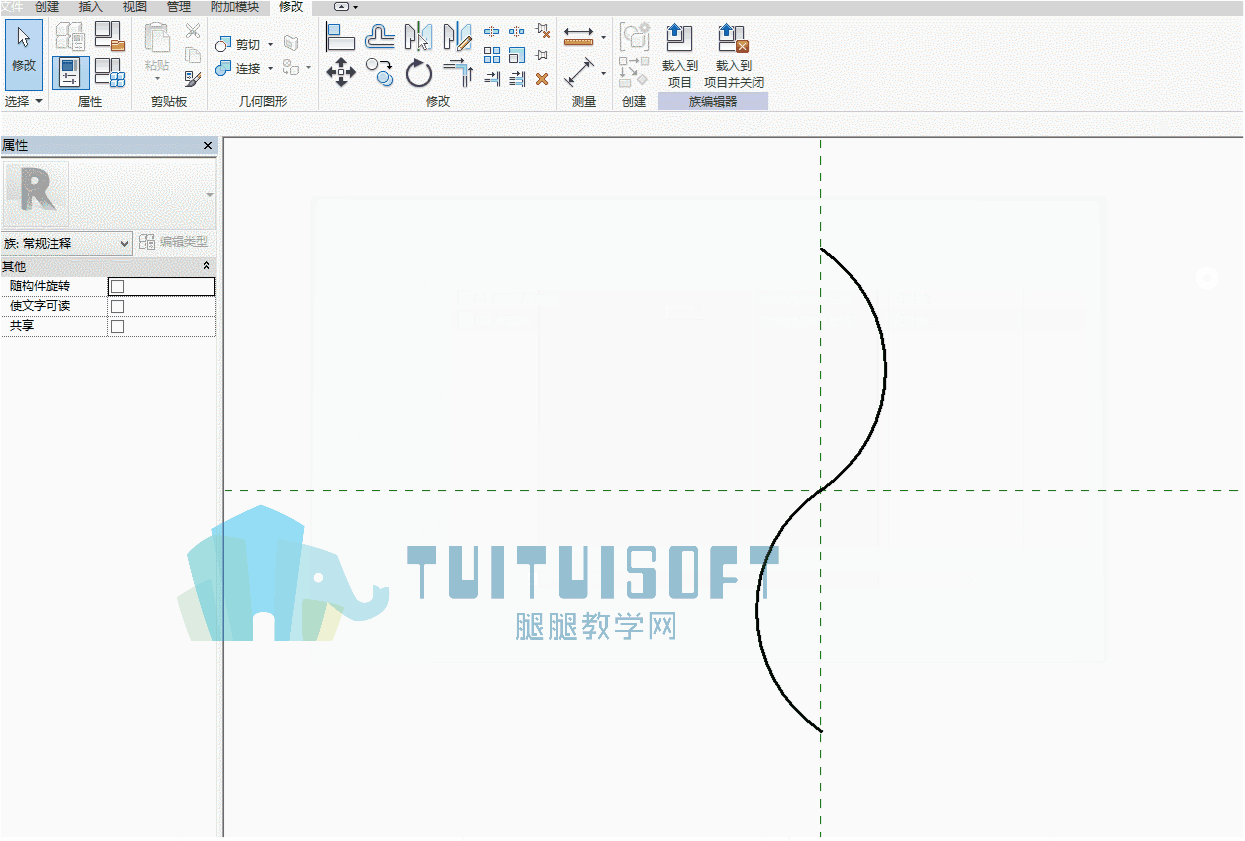
Task: Select the Scale tool icon
Action: 517,55
